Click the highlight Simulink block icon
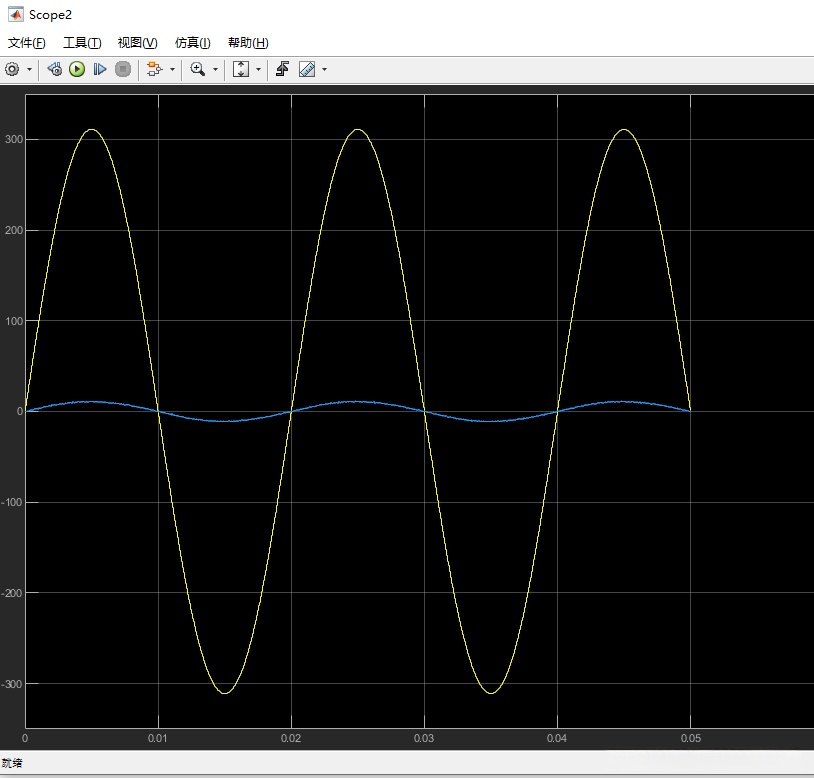The height and width of the screenshot is (778, 814). click(x=154, y=69)
